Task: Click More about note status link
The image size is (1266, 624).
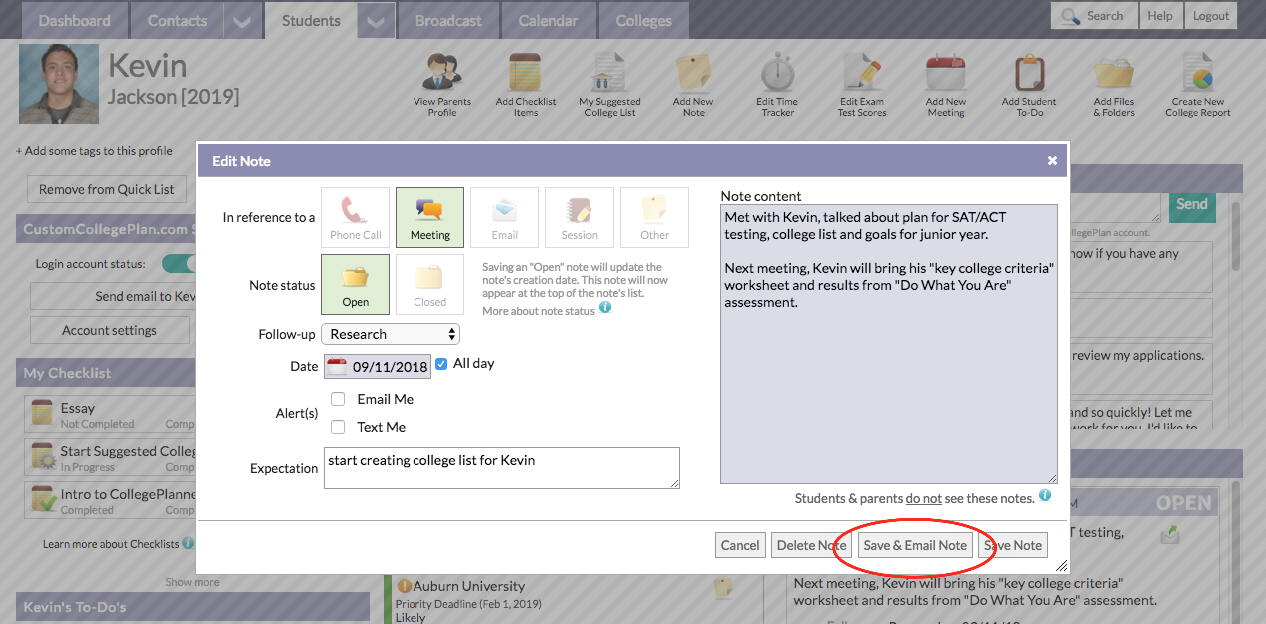Action: click(x=538, y=311)
